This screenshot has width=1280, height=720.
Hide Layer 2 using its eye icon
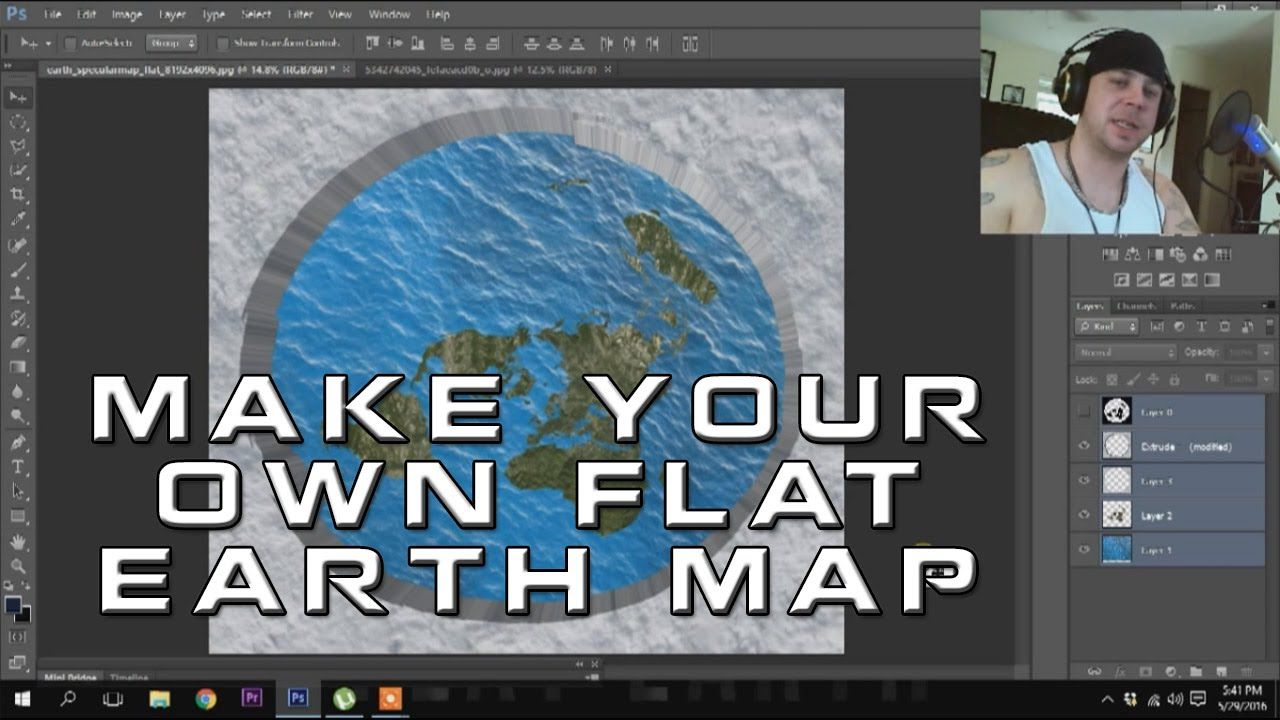[x=1084, y=515]
